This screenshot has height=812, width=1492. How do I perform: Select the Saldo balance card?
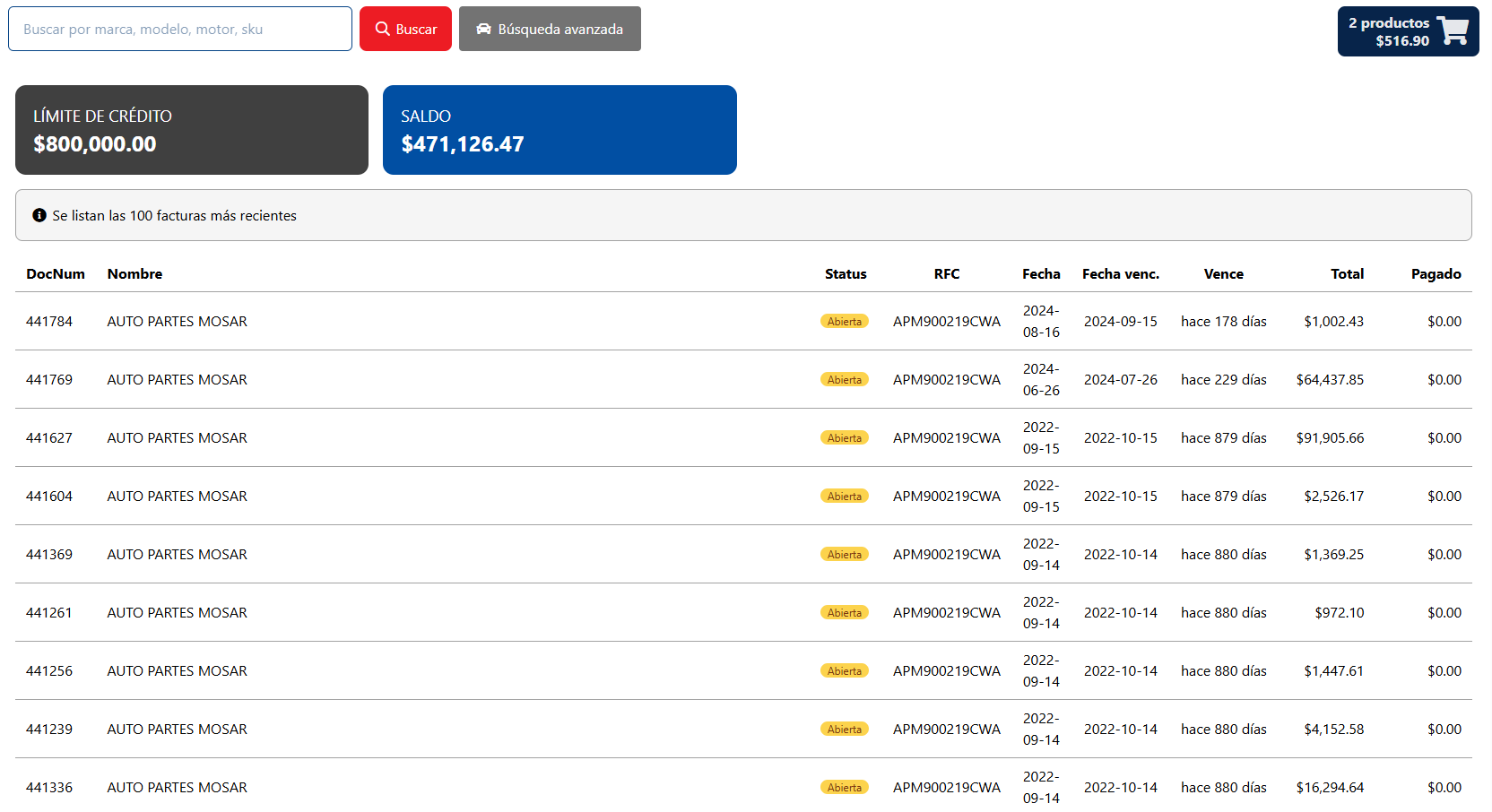(559, 130)
